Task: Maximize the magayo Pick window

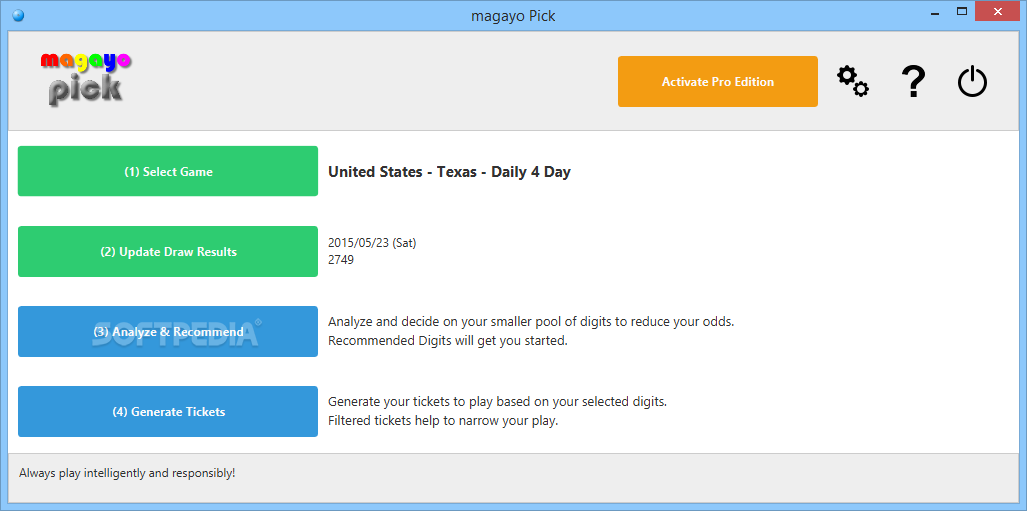Action: pos(962,12)
